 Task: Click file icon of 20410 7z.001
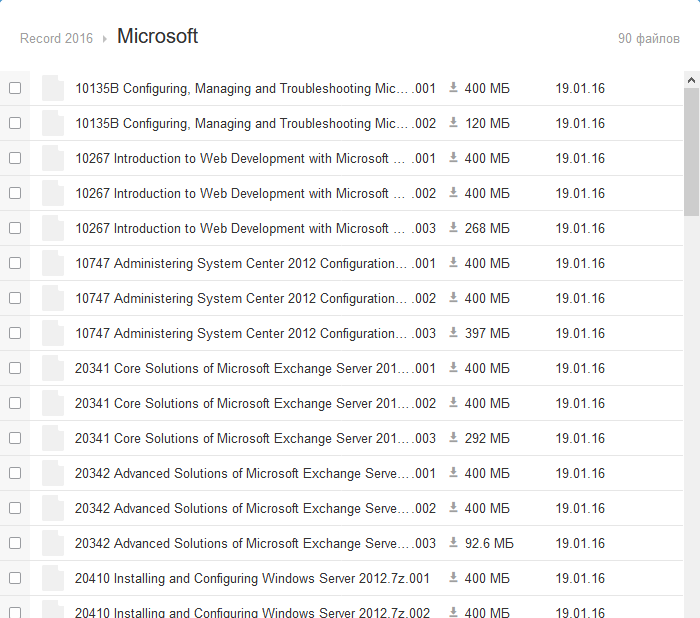53,578
